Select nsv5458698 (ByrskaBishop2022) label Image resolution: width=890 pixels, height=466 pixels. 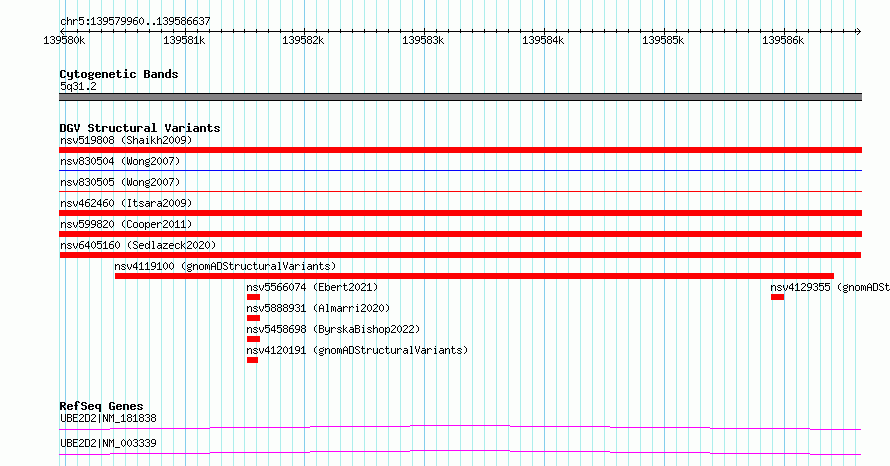[333, 329]
